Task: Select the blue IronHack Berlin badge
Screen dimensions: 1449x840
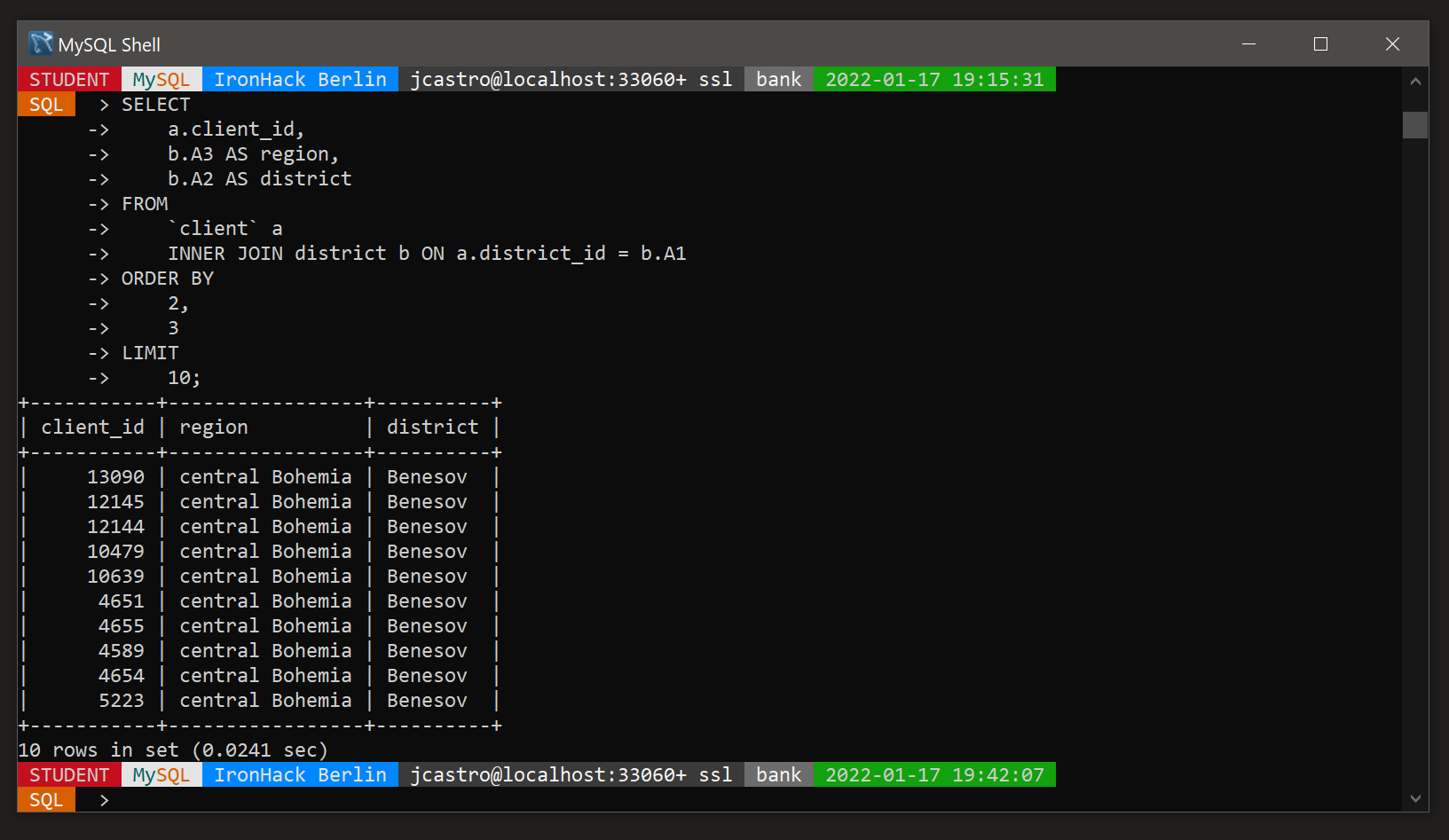Action: 300,79
